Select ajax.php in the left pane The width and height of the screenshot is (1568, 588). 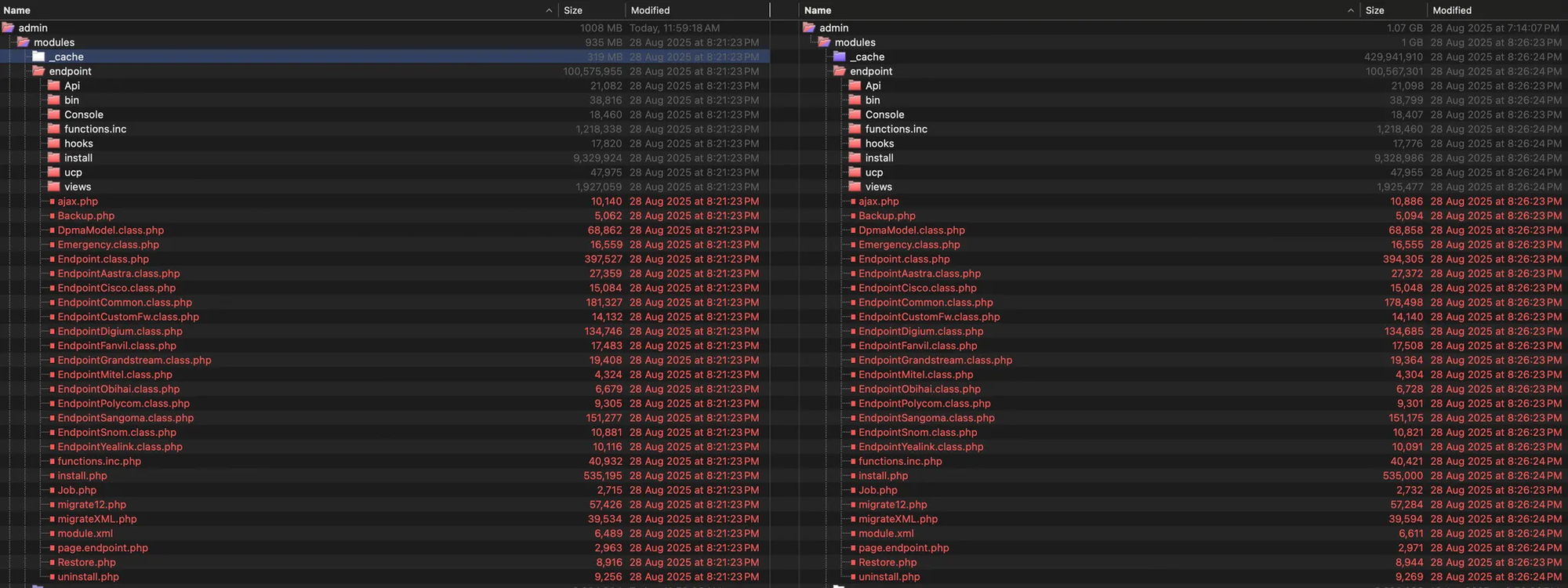click(78, 201)
